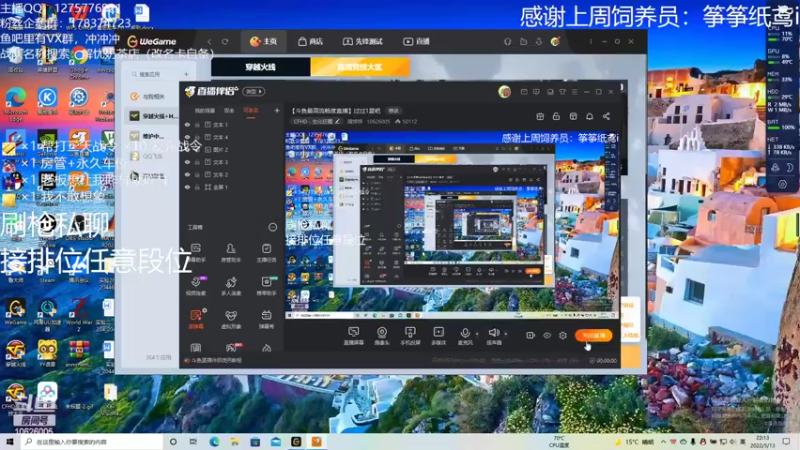The height and width of the screenshot is (450, 800).
Task: Start the live stream orange button
Action: [593, 335]
